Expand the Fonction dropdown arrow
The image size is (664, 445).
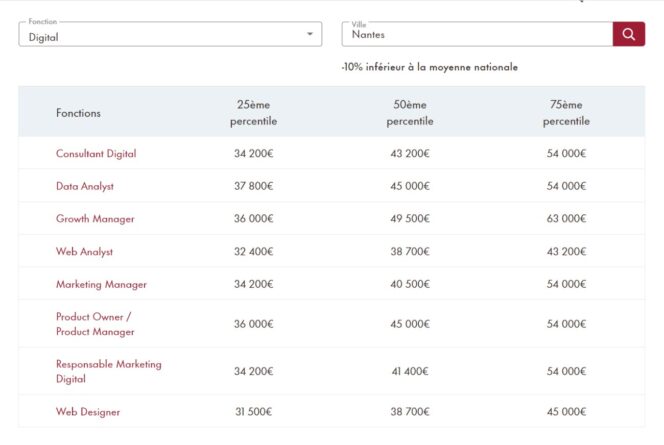tap(309, 35)
